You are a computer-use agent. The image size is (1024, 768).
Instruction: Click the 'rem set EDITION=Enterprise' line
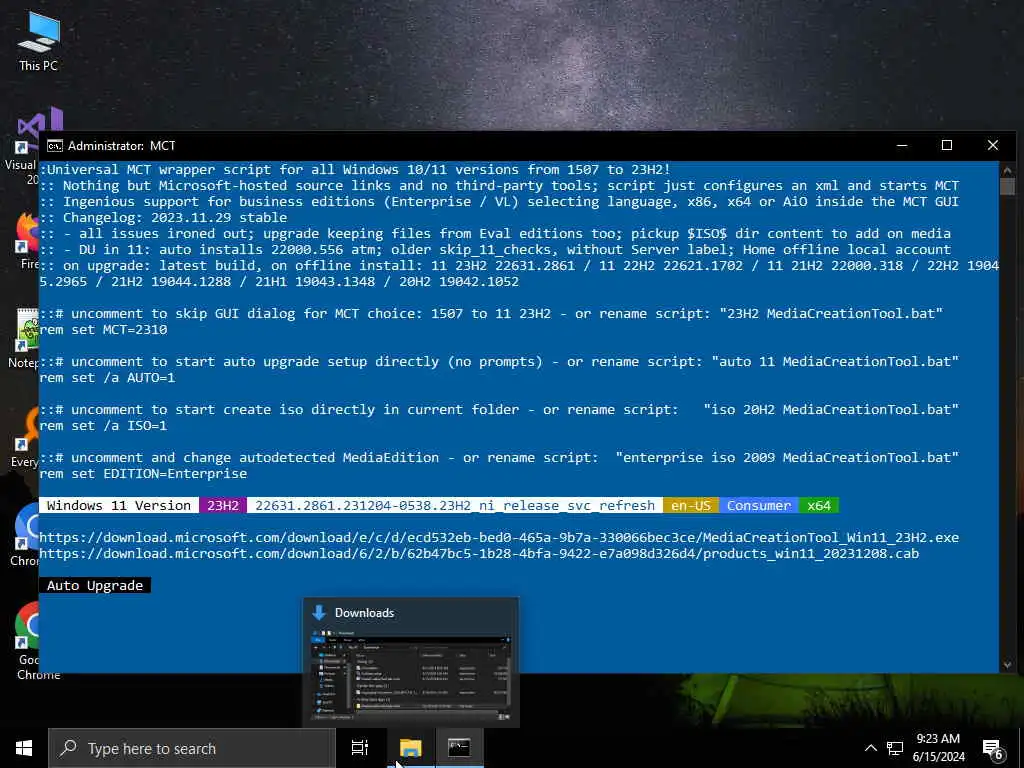pyautogui.click(x=143, y=473)
